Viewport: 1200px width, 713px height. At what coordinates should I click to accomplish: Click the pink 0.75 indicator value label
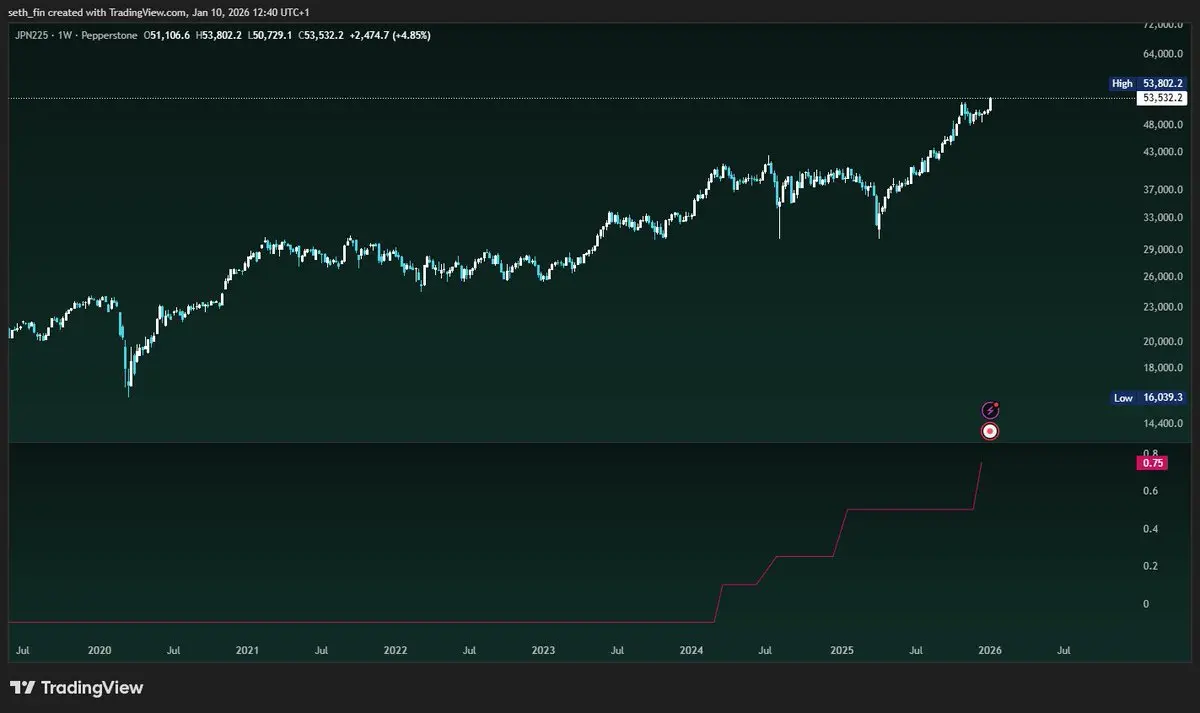pos(1151,463)
